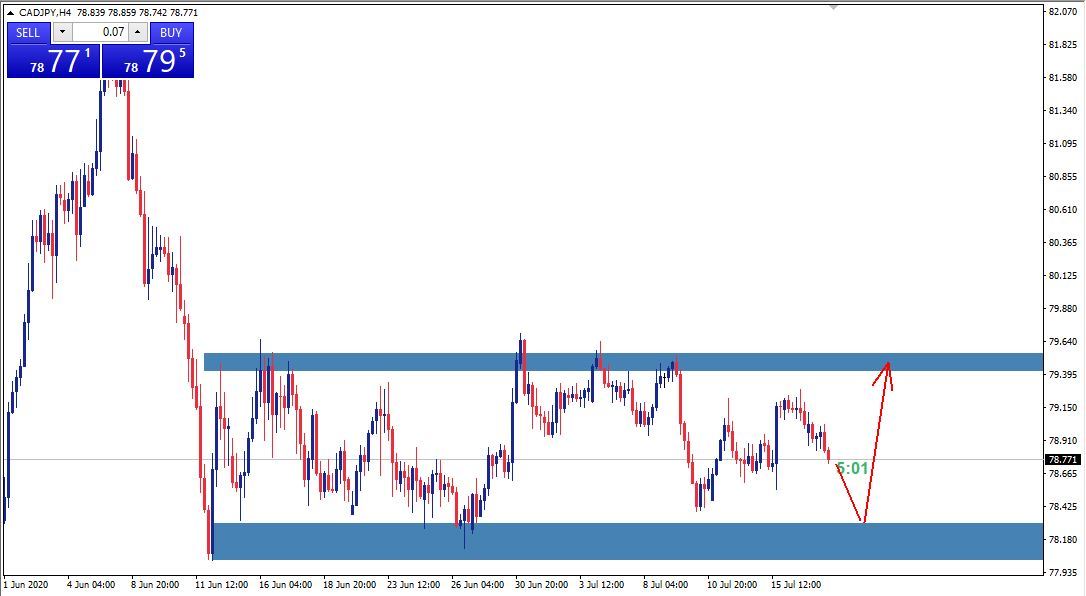Click the 30 Jun 20:00 time label

point(542,585)
